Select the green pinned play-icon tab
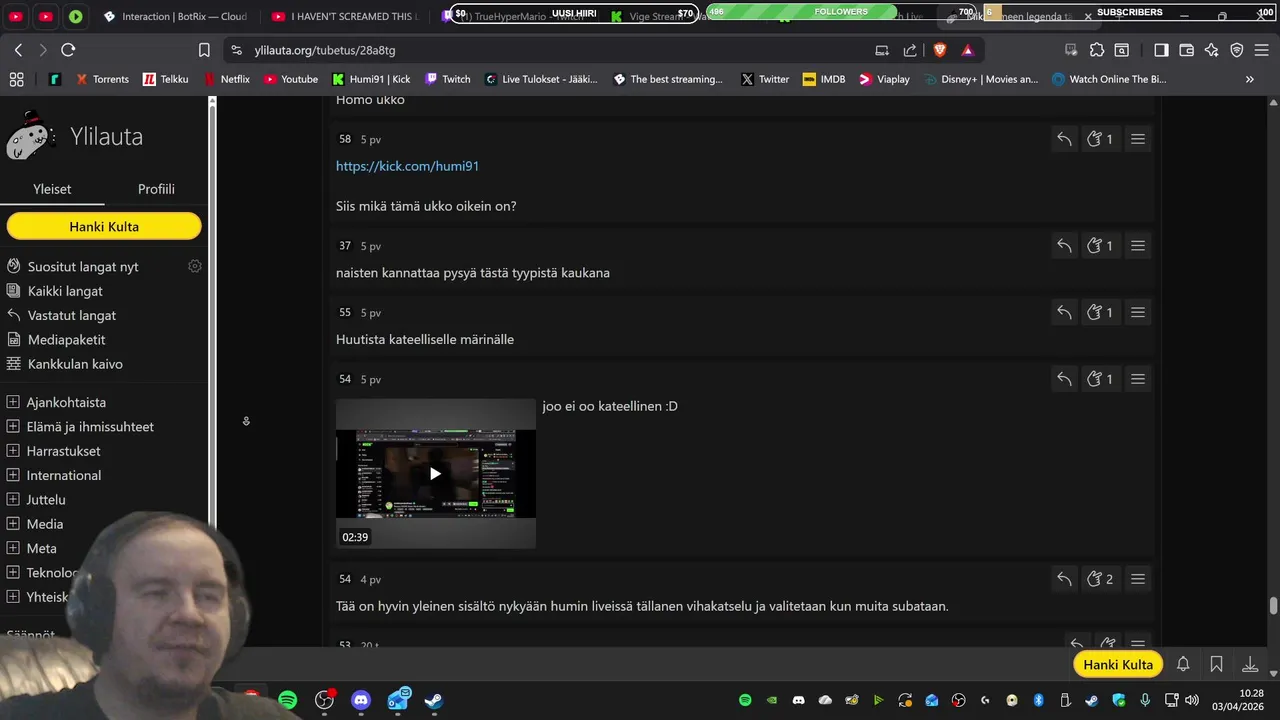The image size is (1280, 720). coord(76,17)
